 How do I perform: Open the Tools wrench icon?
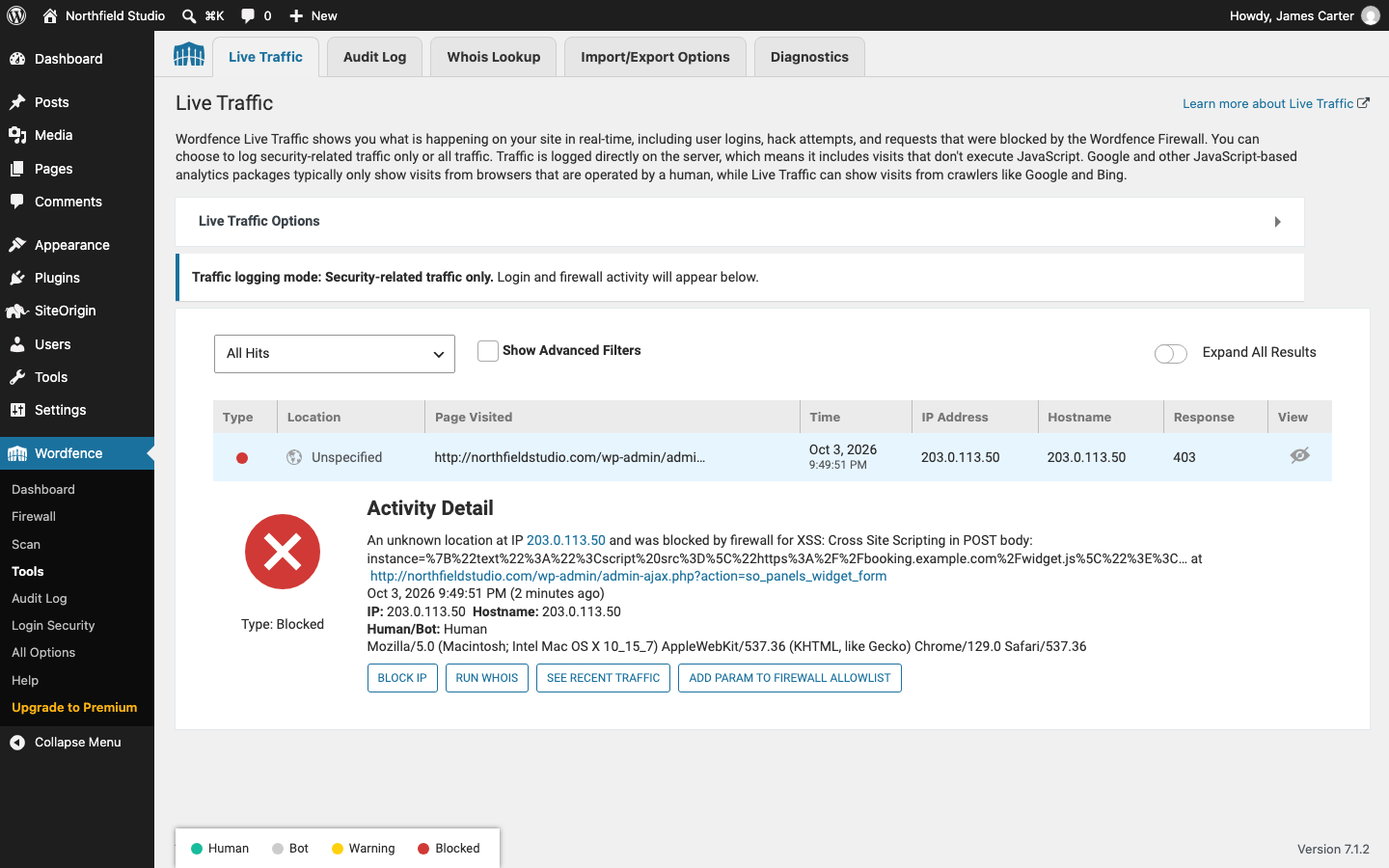tap(17, 377)
